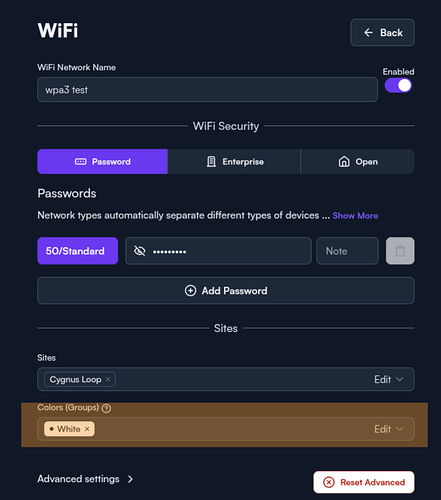
Task: Click the Show More link
Action: coord(355,216)
